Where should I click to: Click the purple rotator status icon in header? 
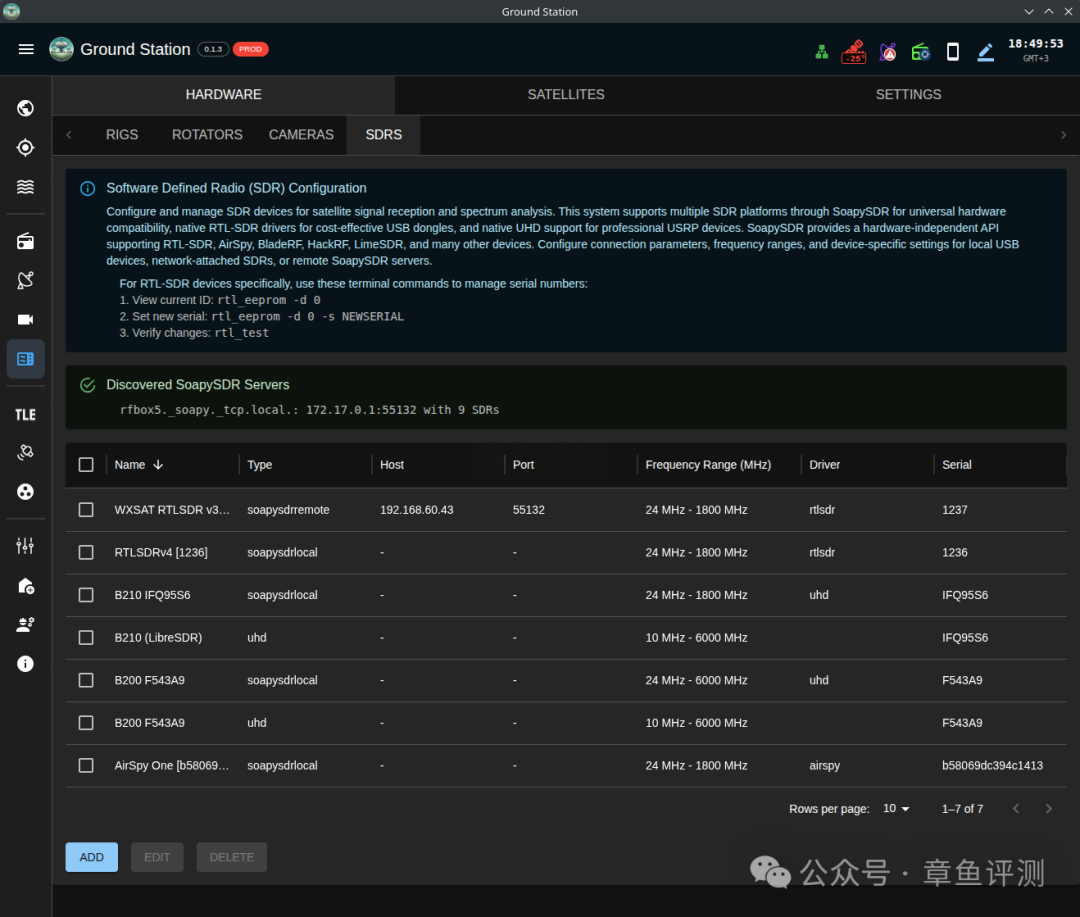[x=888, y=52]
